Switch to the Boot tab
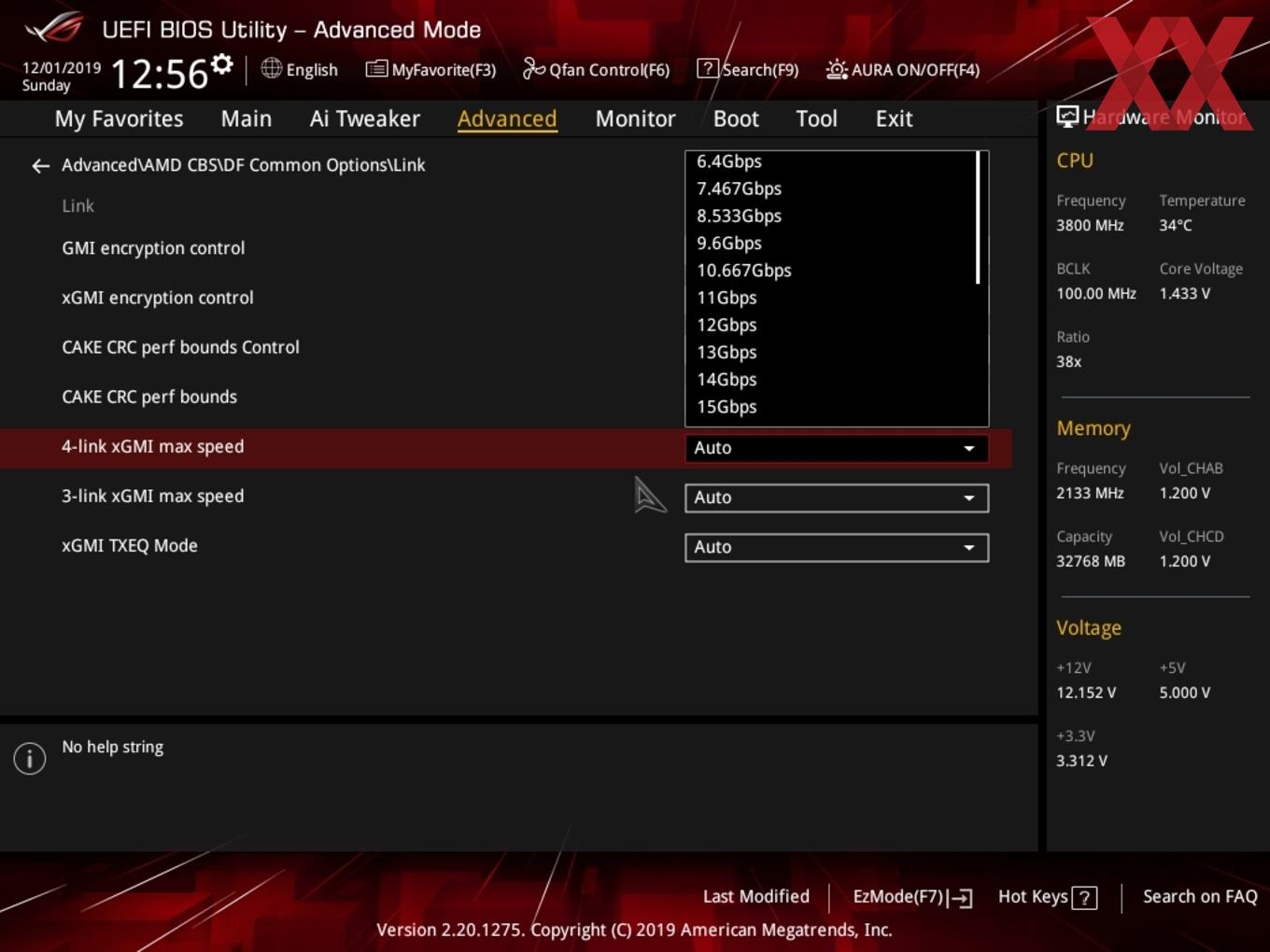Screen dimensions: 1270x952 tap(736, 119)
